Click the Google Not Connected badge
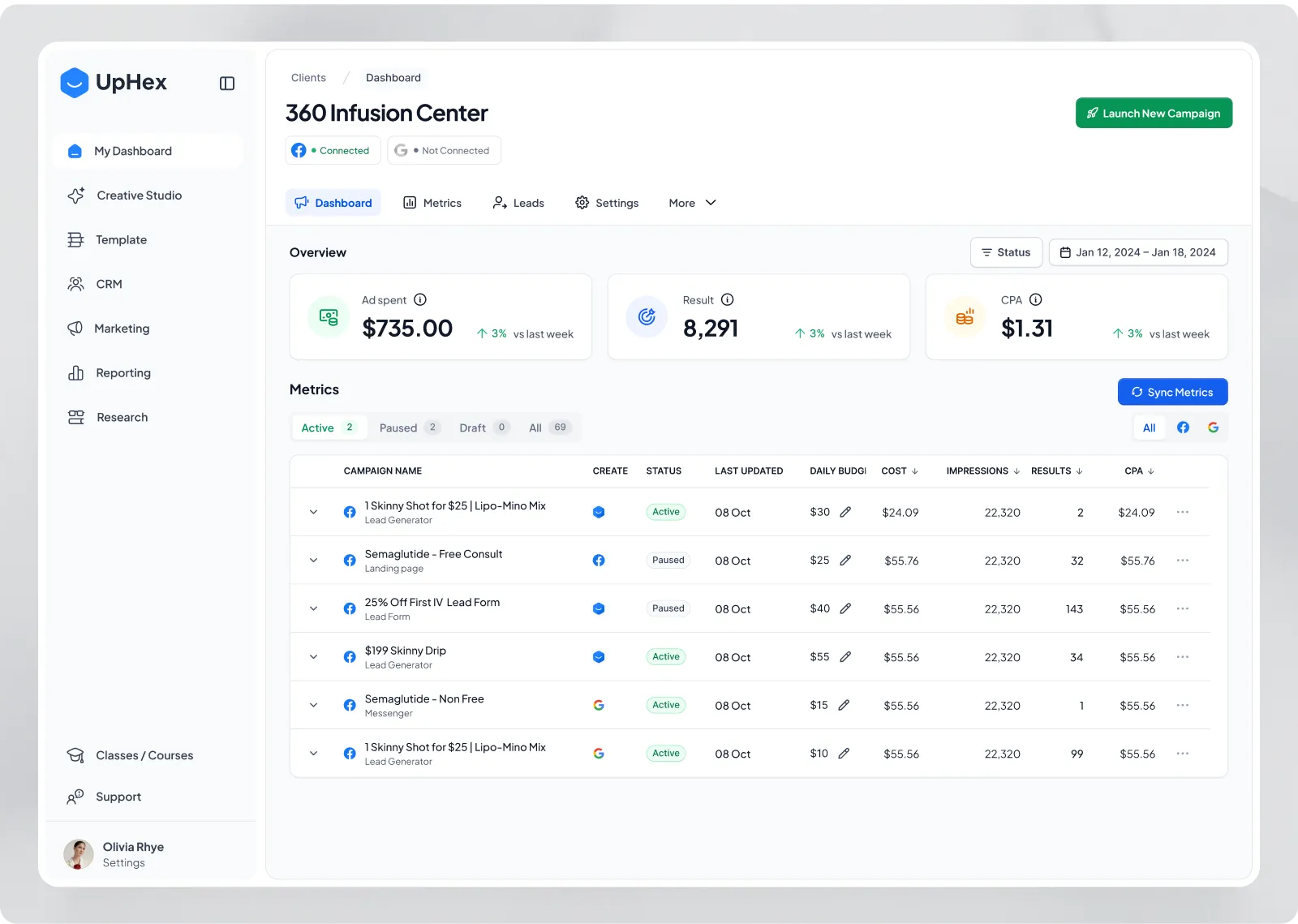The width and height of the screenshot is (1298, 924). (444, 150)
